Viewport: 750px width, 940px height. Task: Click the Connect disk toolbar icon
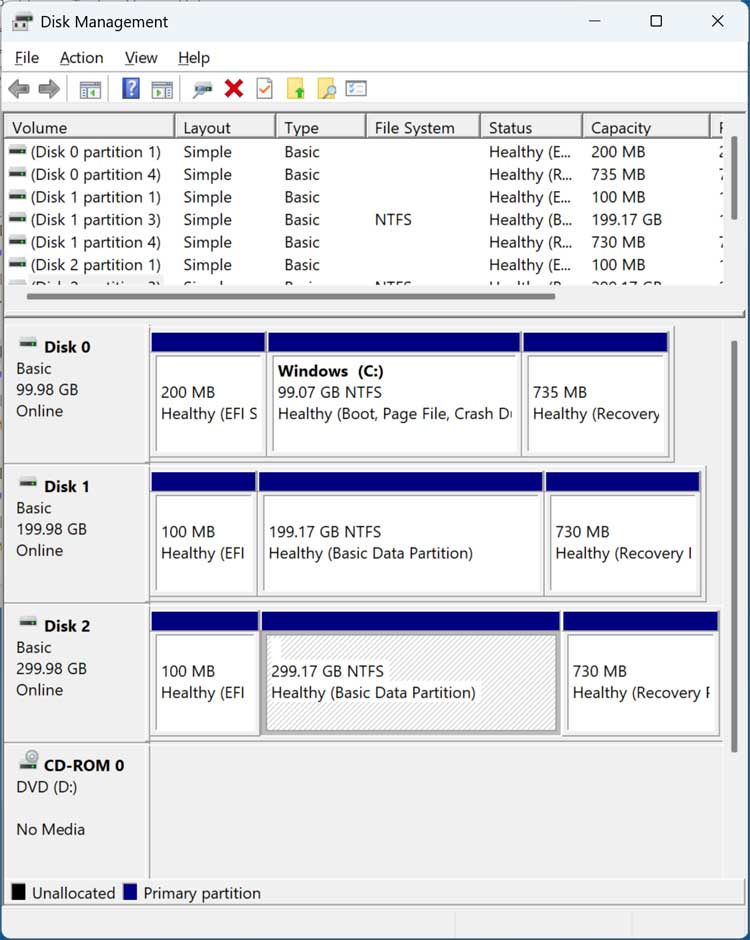click(x=203, y=89)
